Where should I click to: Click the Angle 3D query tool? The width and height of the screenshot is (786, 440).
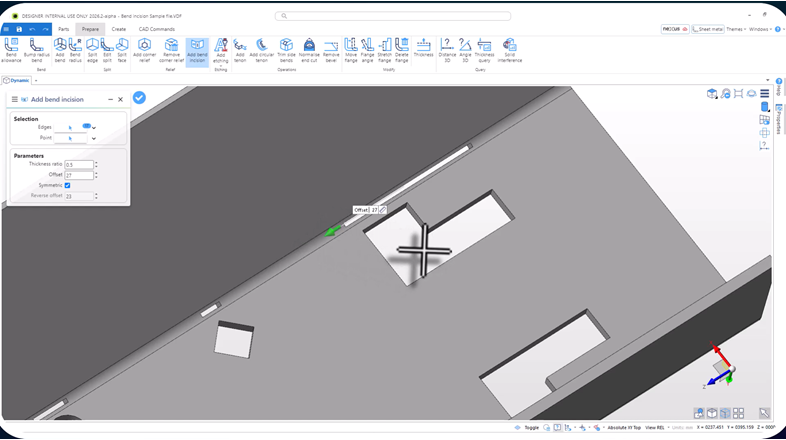pos(465,50)
